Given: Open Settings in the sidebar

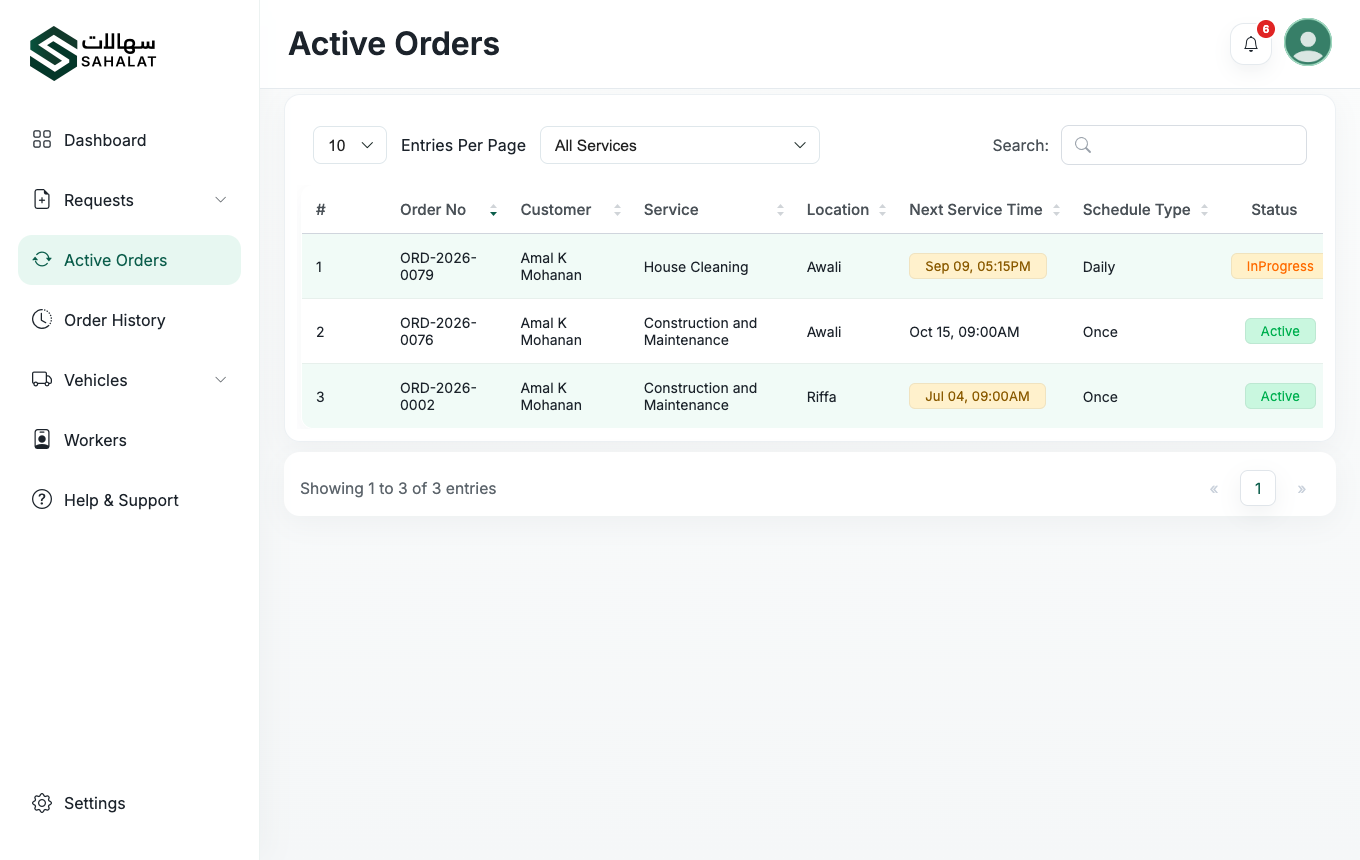Looking at the screenshot, I should tap(129, 803).
